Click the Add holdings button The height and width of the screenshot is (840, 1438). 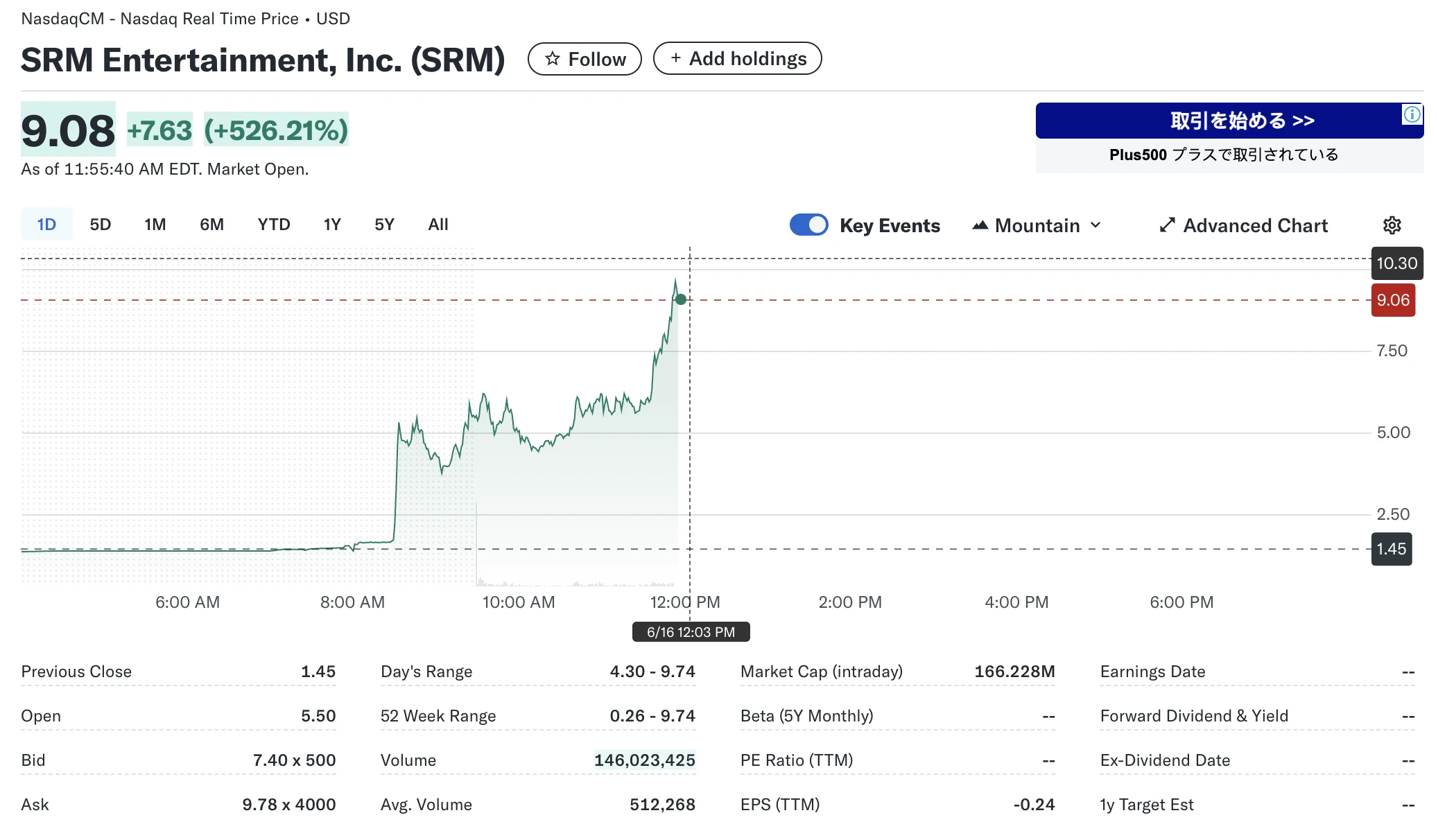click(x=738, y=59)
